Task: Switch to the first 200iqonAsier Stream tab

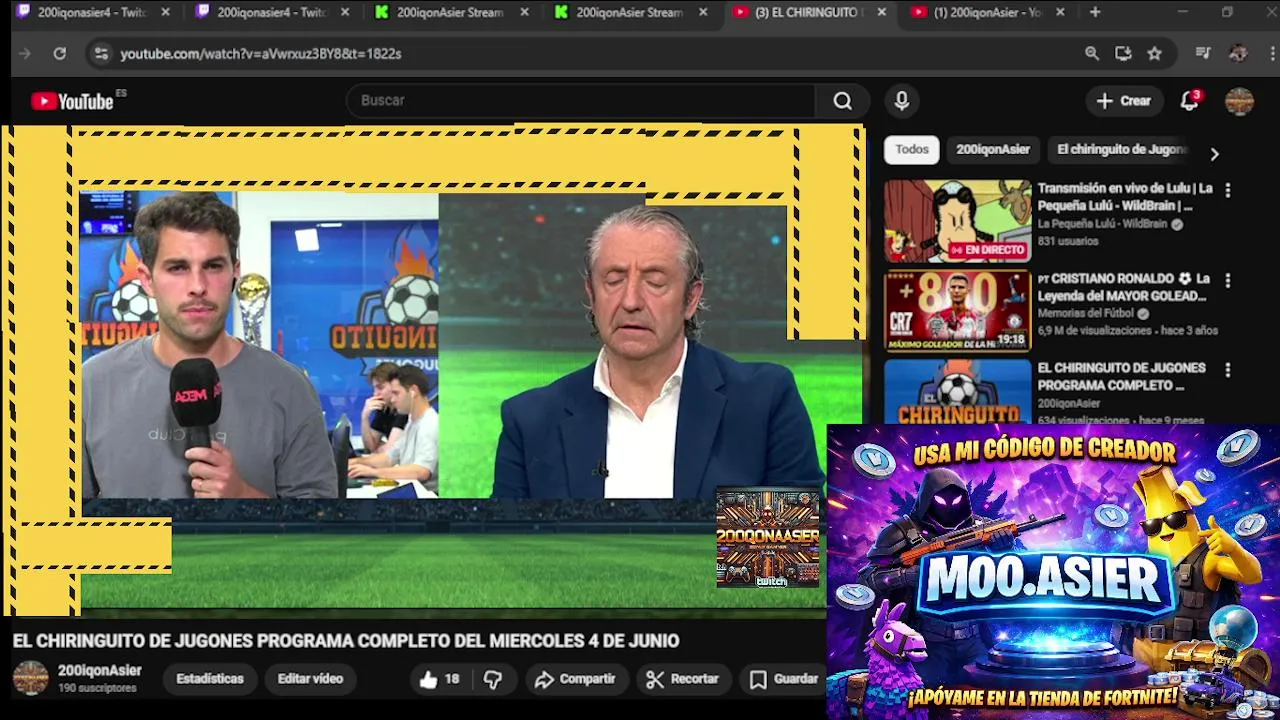Action: coord(441,13)
